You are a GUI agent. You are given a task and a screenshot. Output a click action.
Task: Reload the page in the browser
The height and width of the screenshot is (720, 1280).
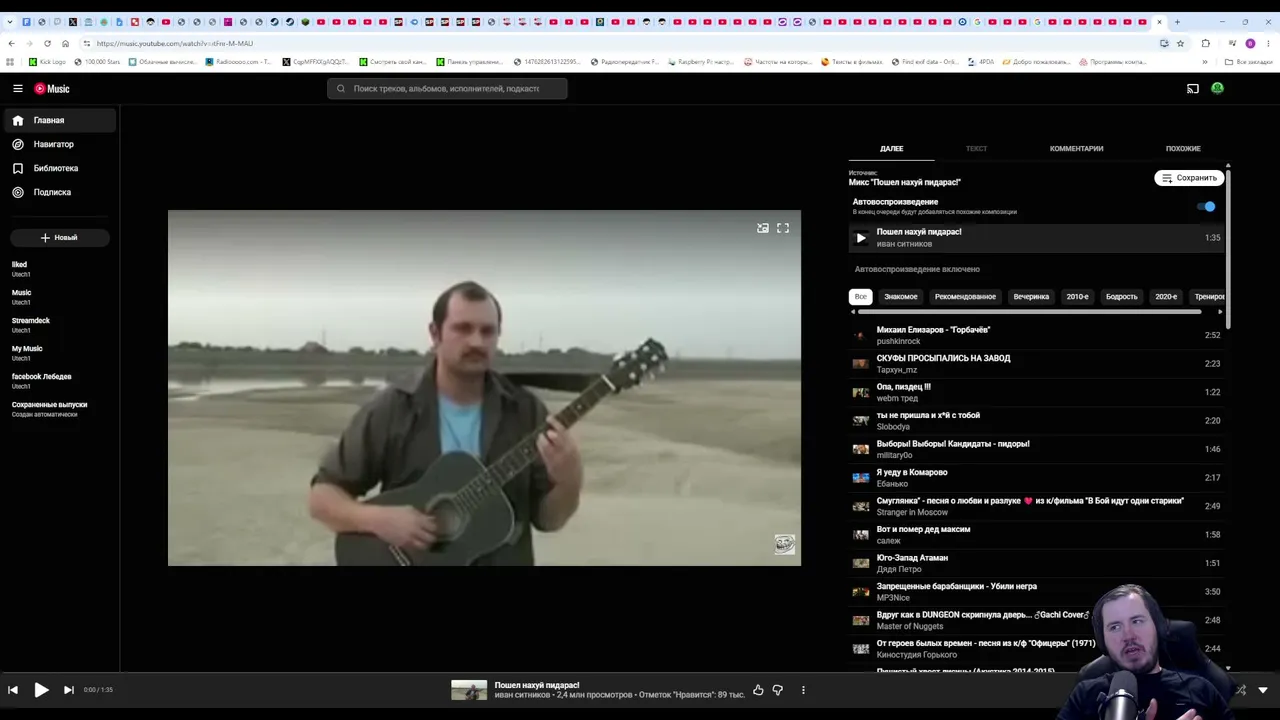(x=47, y=44)
